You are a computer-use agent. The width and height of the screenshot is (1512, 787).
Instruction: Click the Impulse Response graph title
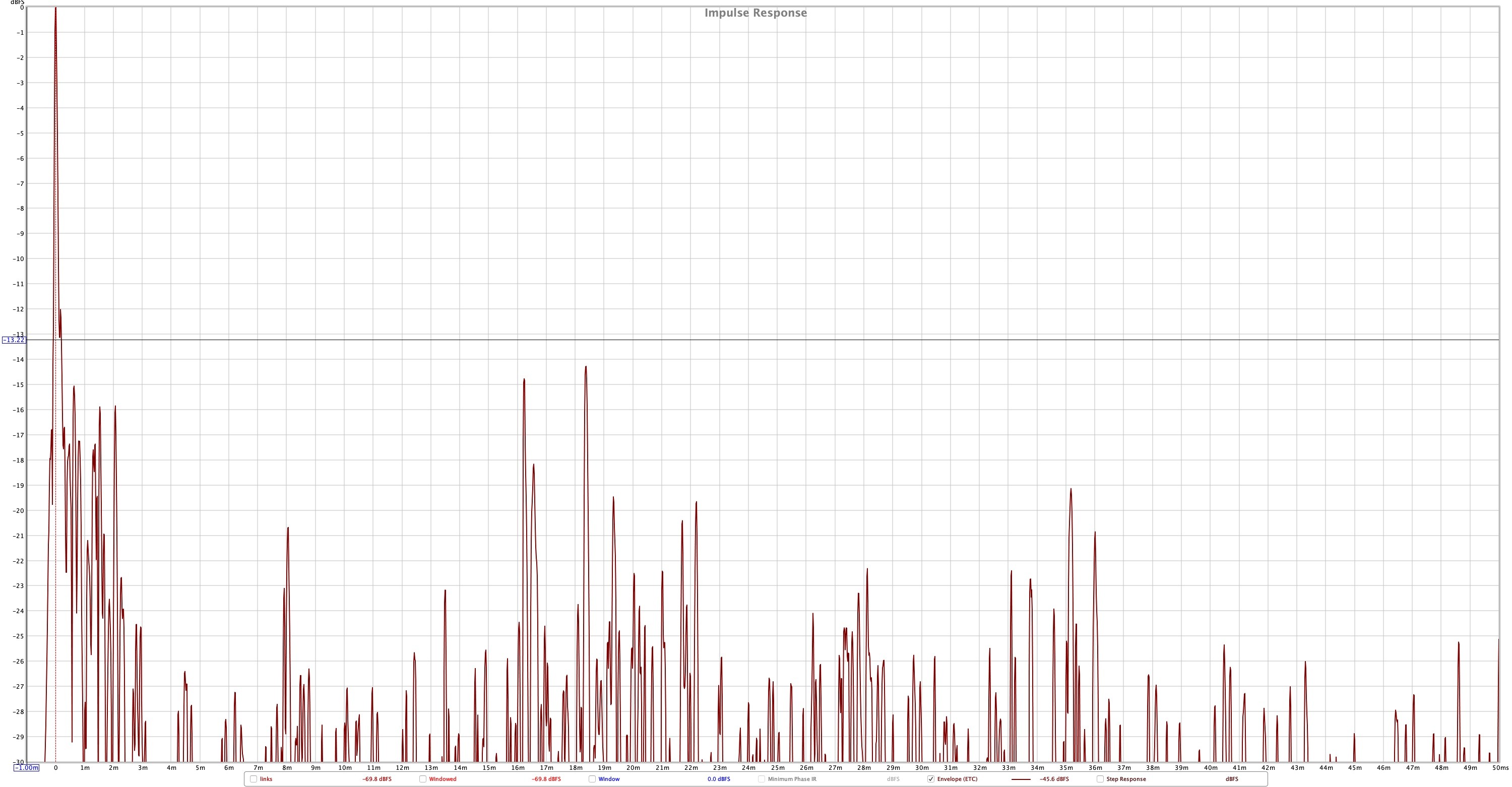755,13
